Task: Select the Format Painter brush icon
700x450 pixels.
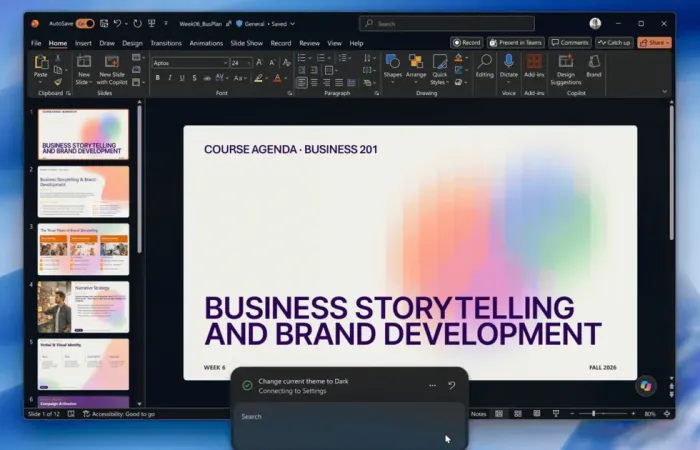Action: 58,82
